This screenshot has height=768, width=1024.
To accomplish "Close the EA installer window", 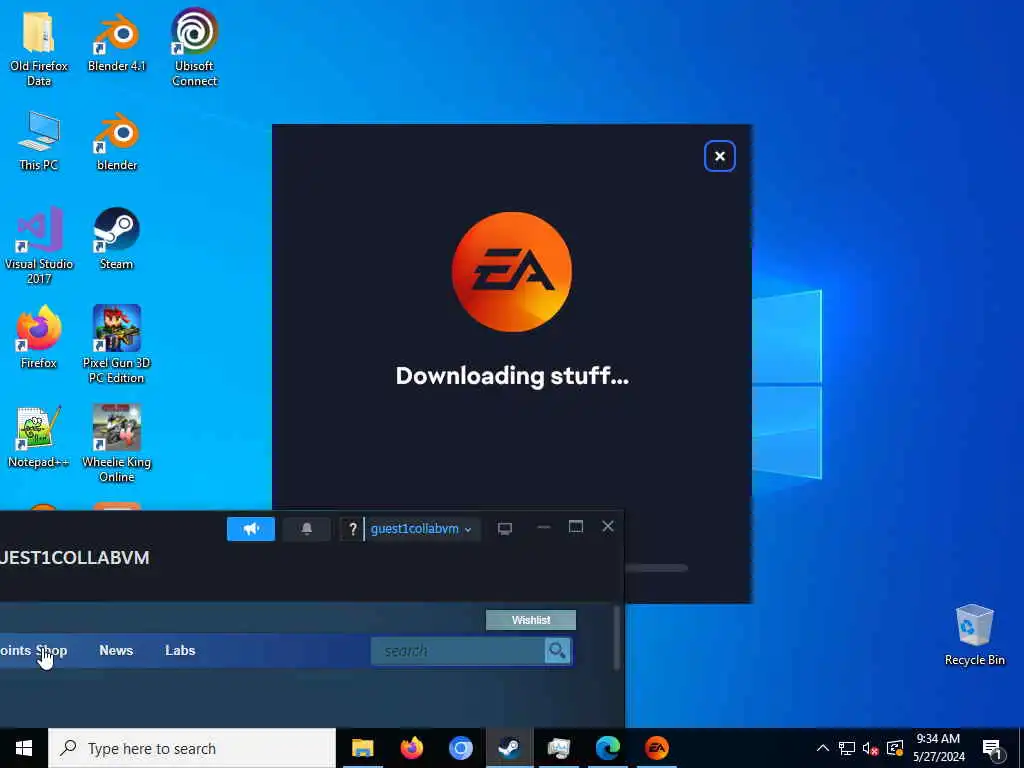I will pyautogui.click(x=720, y=156).
